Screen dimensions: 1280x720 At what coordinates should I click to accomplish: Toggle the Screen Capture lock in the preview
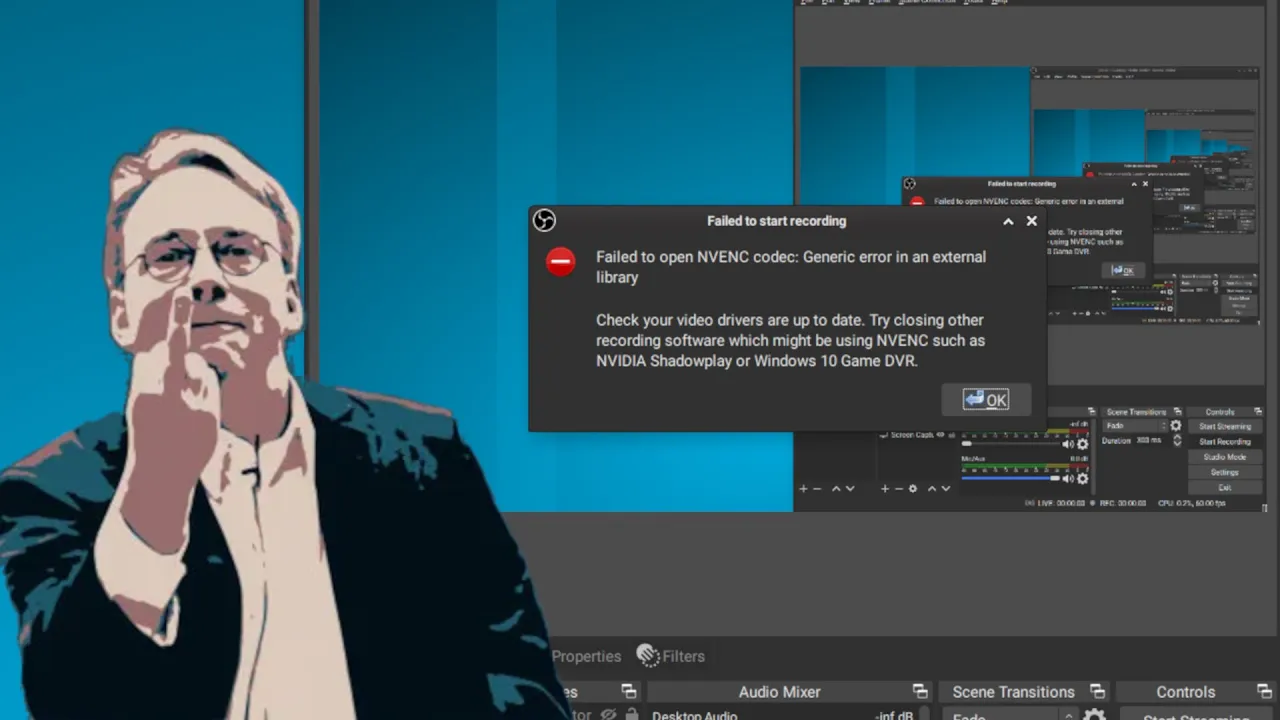tap(952, 435)
